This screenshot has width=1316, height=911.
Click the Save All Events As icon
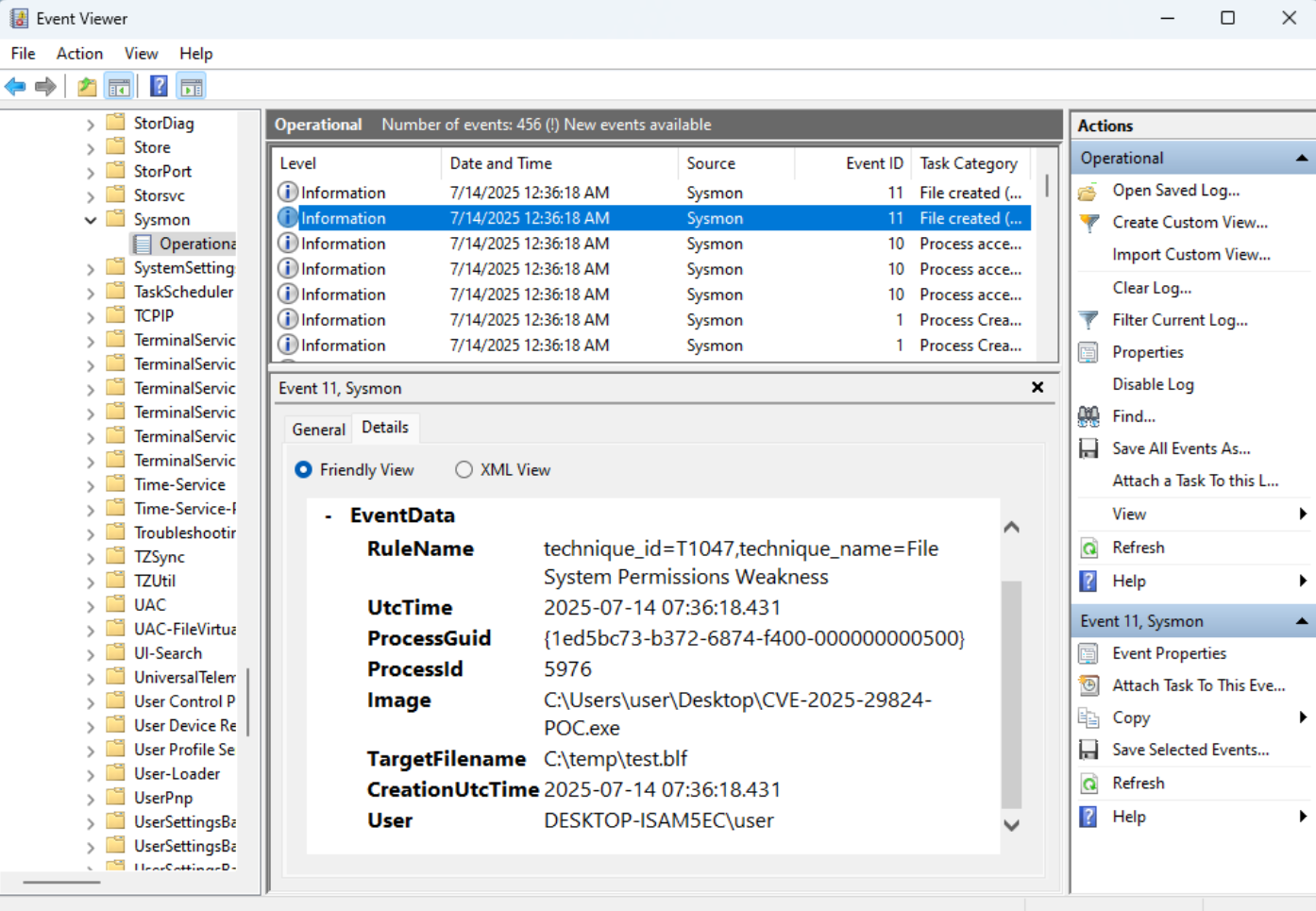click(x=1088, y=448)
